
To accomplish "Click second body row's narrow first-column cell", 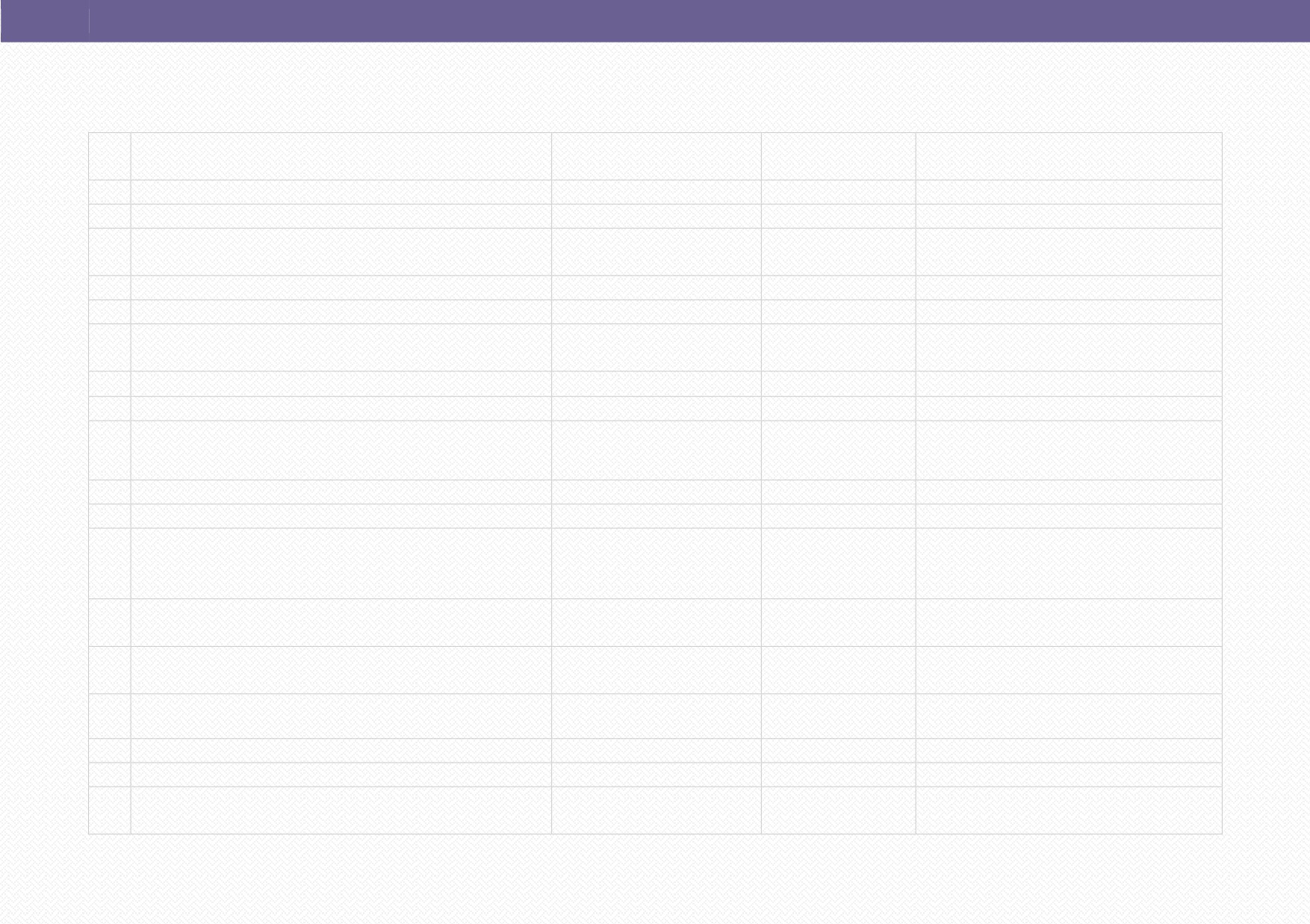I will [x=109, y=216].
